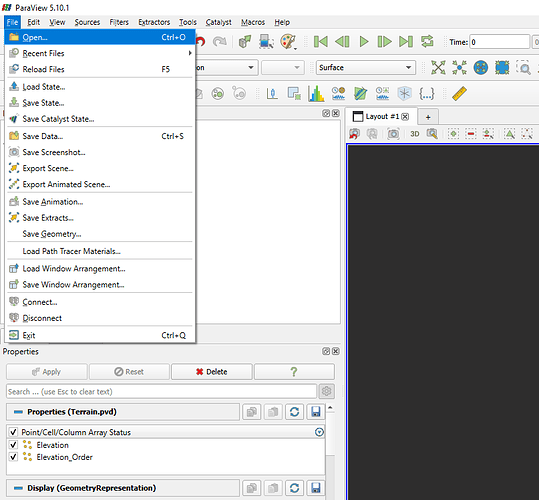This screenshot has width=539, height=500.
Task: Click the Time value input field
Action: [x=499, y=42]
